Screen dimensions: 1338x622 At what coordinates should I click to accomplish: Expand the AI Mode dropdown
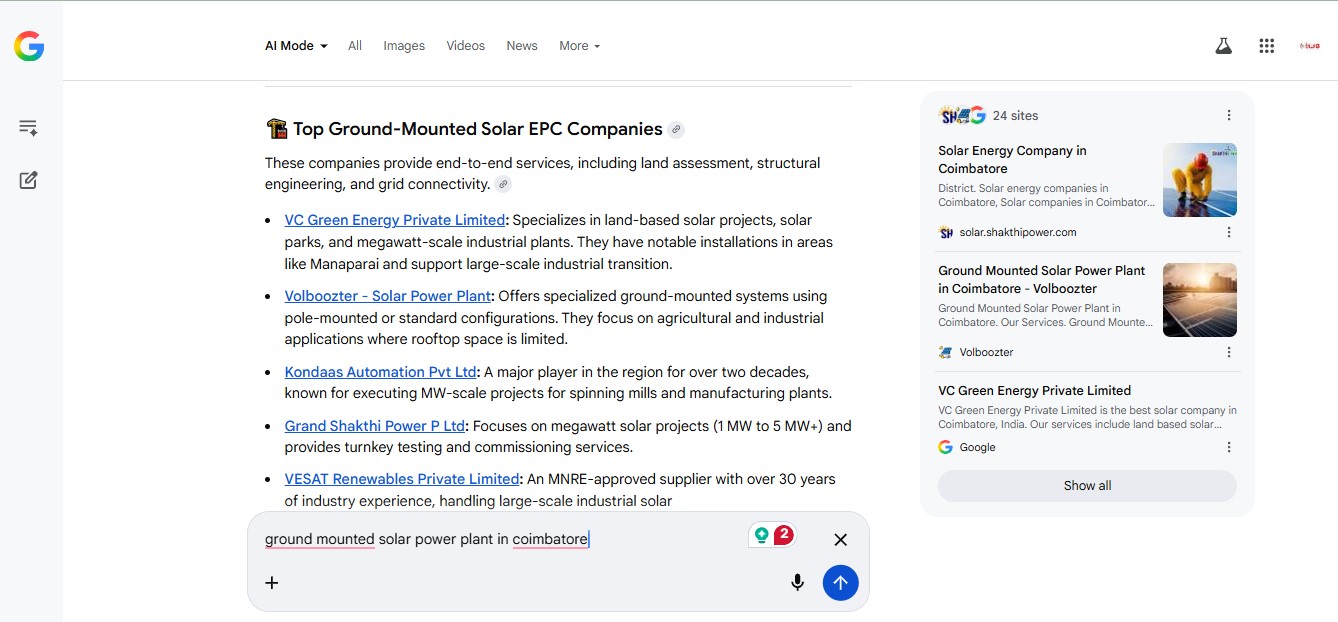point(296,46)
